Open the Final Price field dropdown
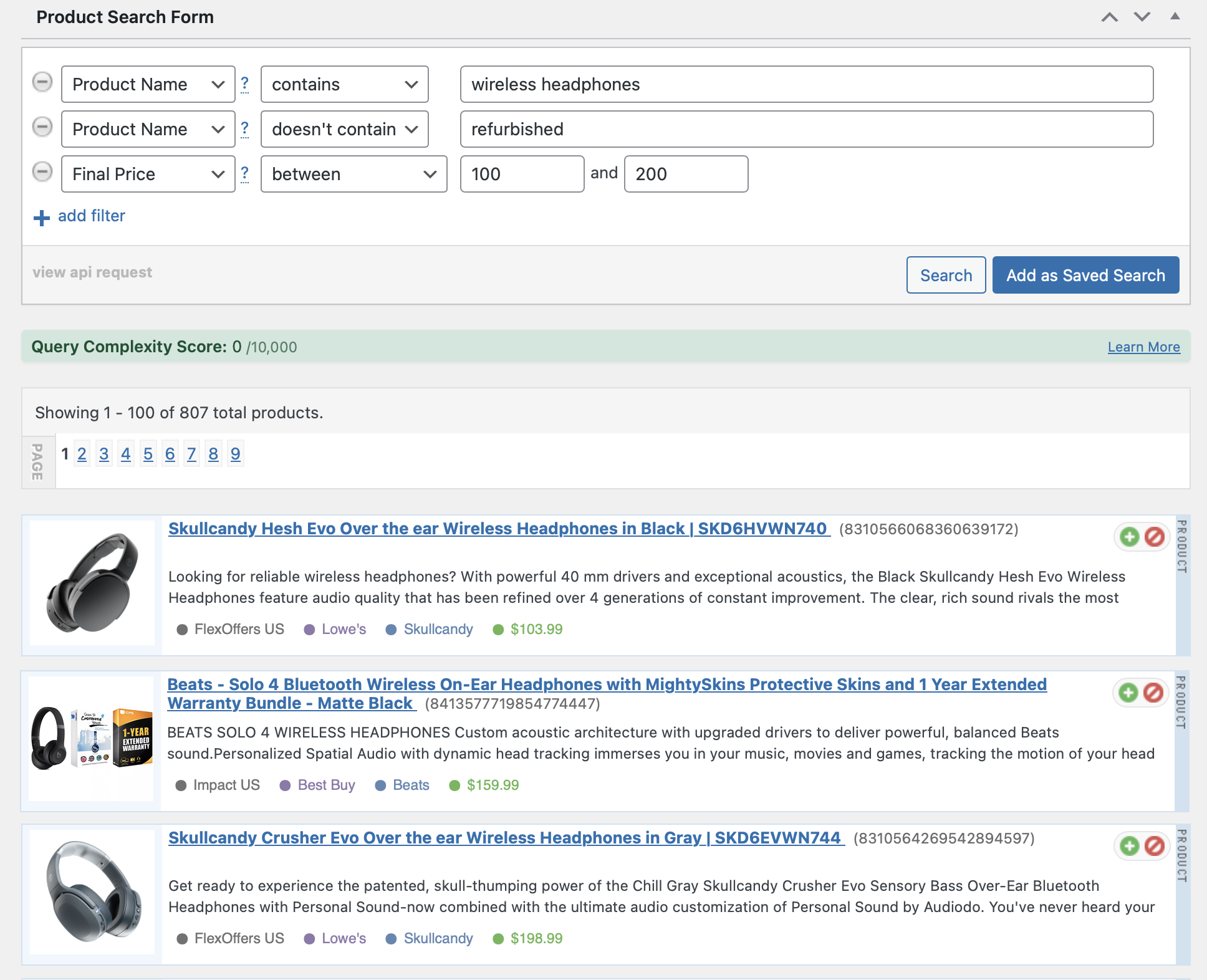The width and height of the screenshot is (1207, 980). click(148, 174)
